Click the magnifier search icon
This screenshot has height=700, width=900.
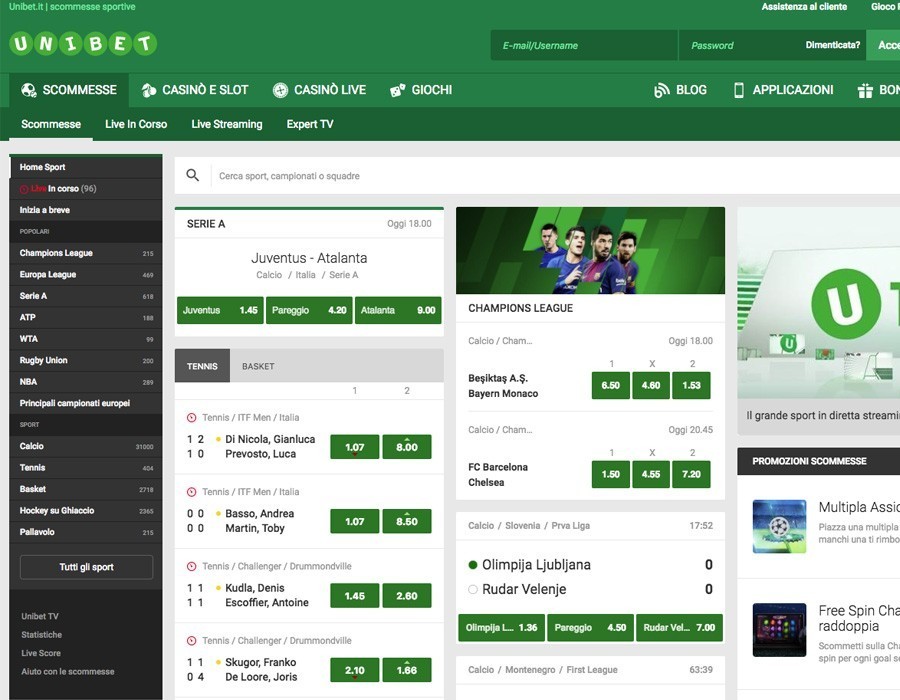point(193,175)
